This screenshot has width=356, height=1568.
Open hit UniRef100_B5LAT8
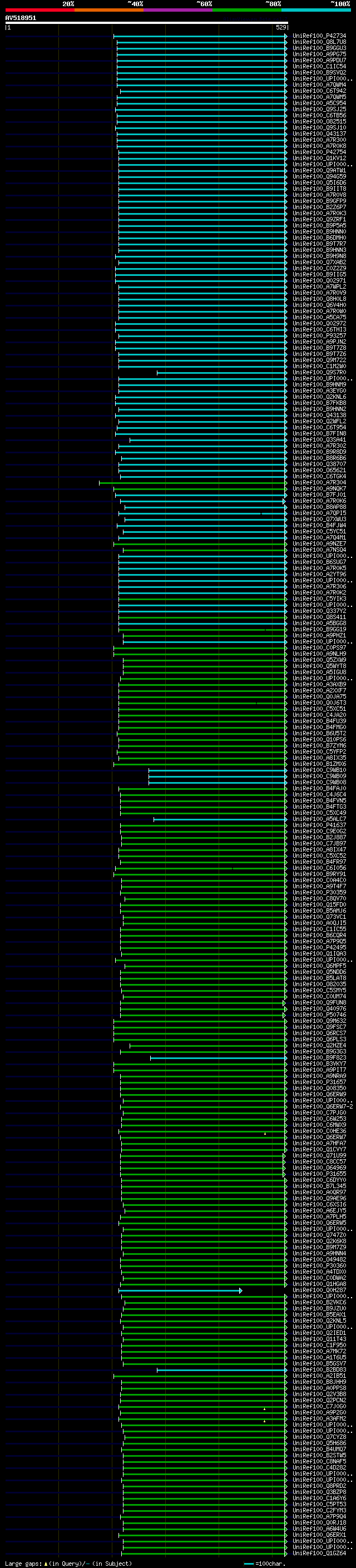[x=319, y=978]
